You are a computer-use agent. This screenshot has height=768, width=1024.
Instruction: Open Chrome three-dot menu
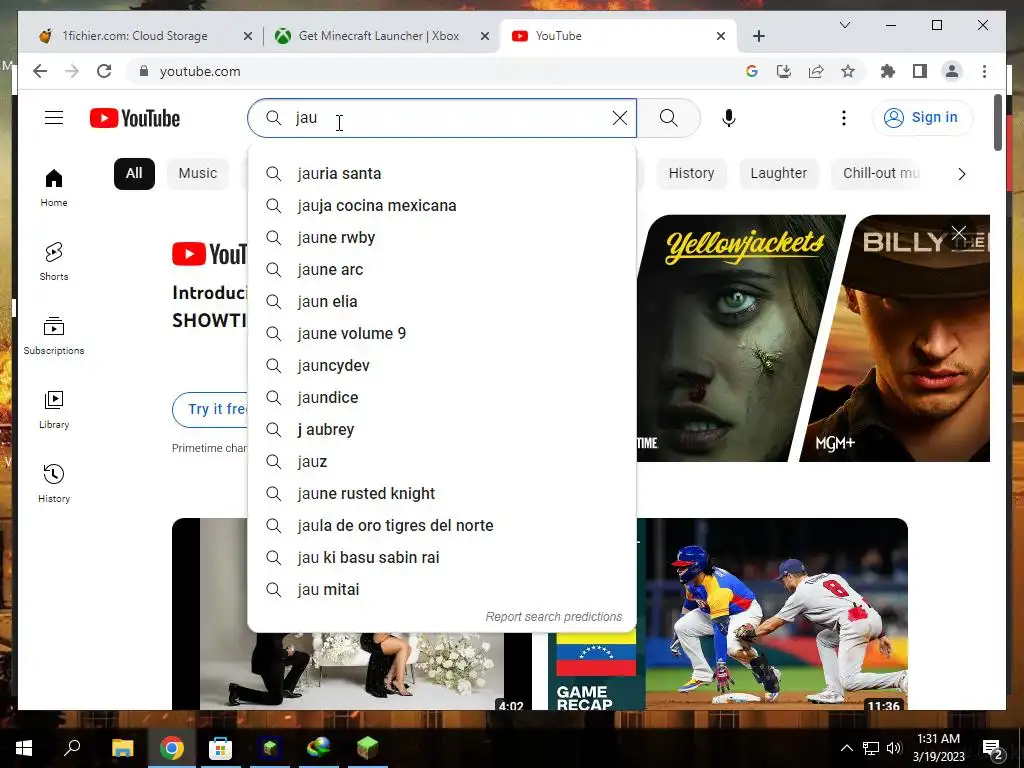(984, 71)
